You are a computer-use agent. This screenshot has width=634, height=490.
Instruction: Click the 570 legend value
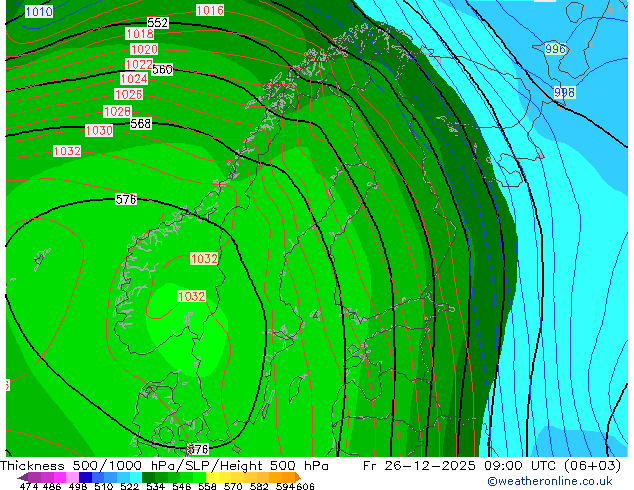[x=233, y=486]
